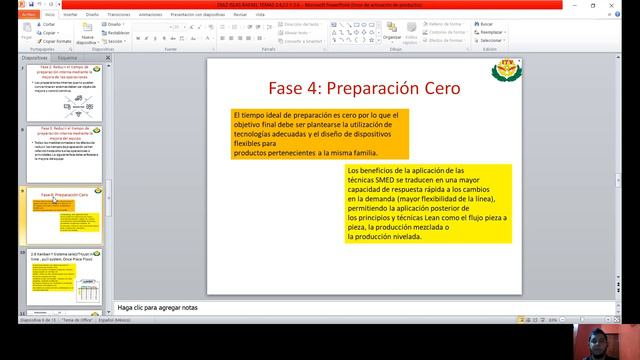Screen dimensions: 640x360
Task: Switch to the Esquema pane tab
Action: 67,58
